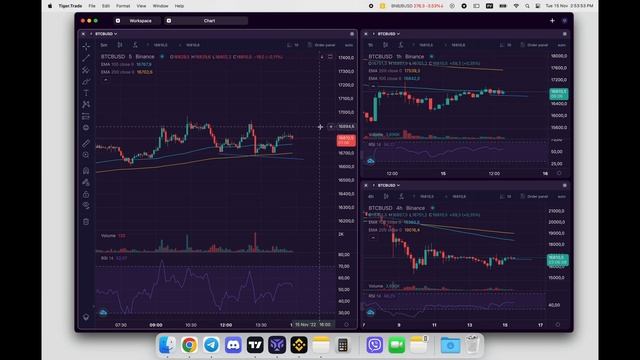
Task: Open Discord from the dock
Action: (233, 345)
